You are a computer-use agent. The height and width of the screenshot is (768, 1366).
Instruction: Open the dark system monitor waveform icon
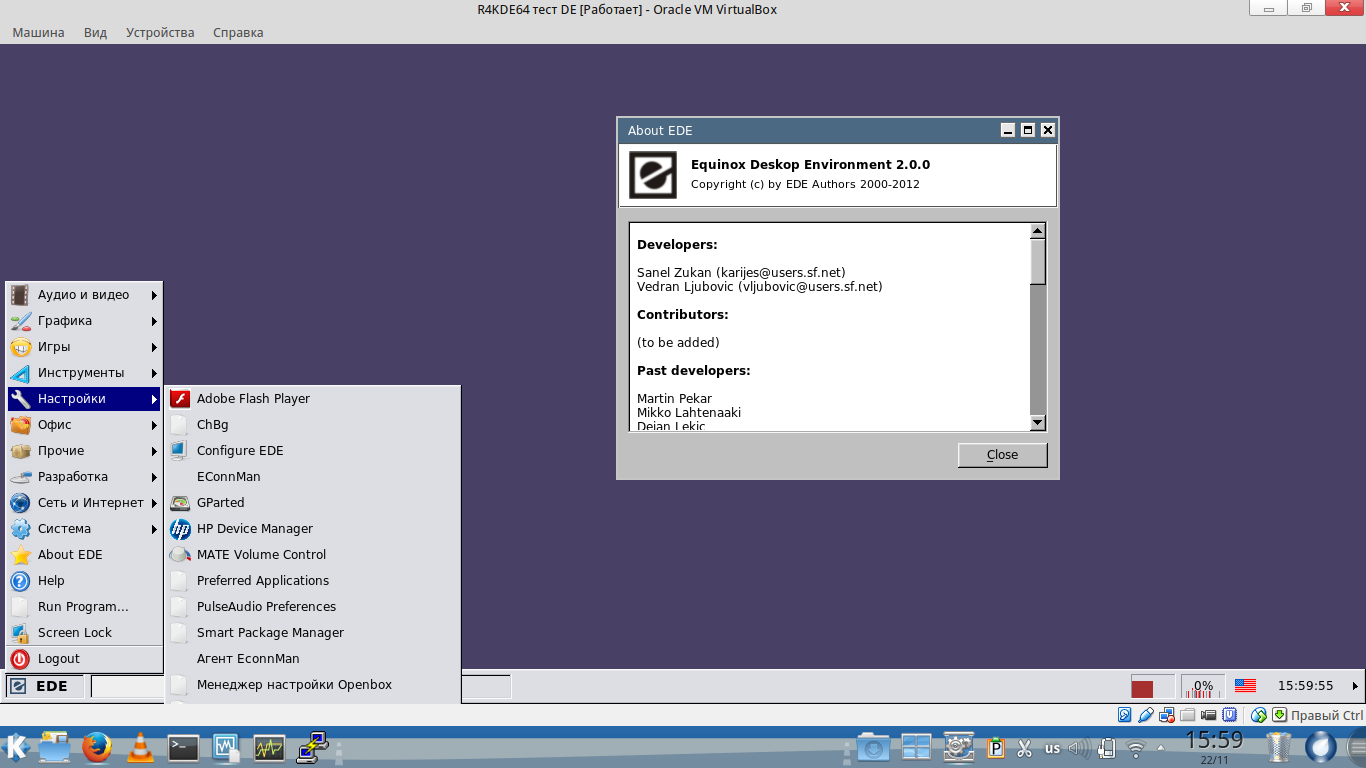tap(269, 747)
